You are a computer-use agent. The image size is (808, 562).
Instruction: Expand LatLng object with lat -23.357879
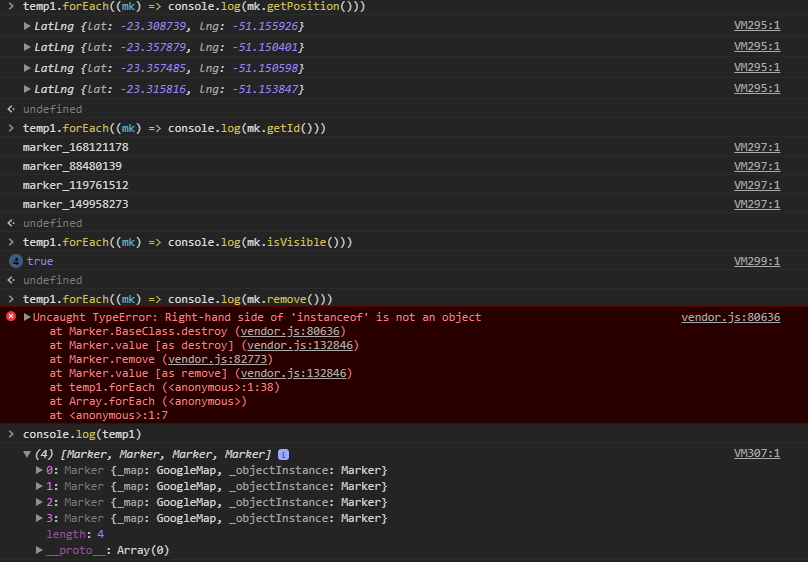tap(27, 47)
